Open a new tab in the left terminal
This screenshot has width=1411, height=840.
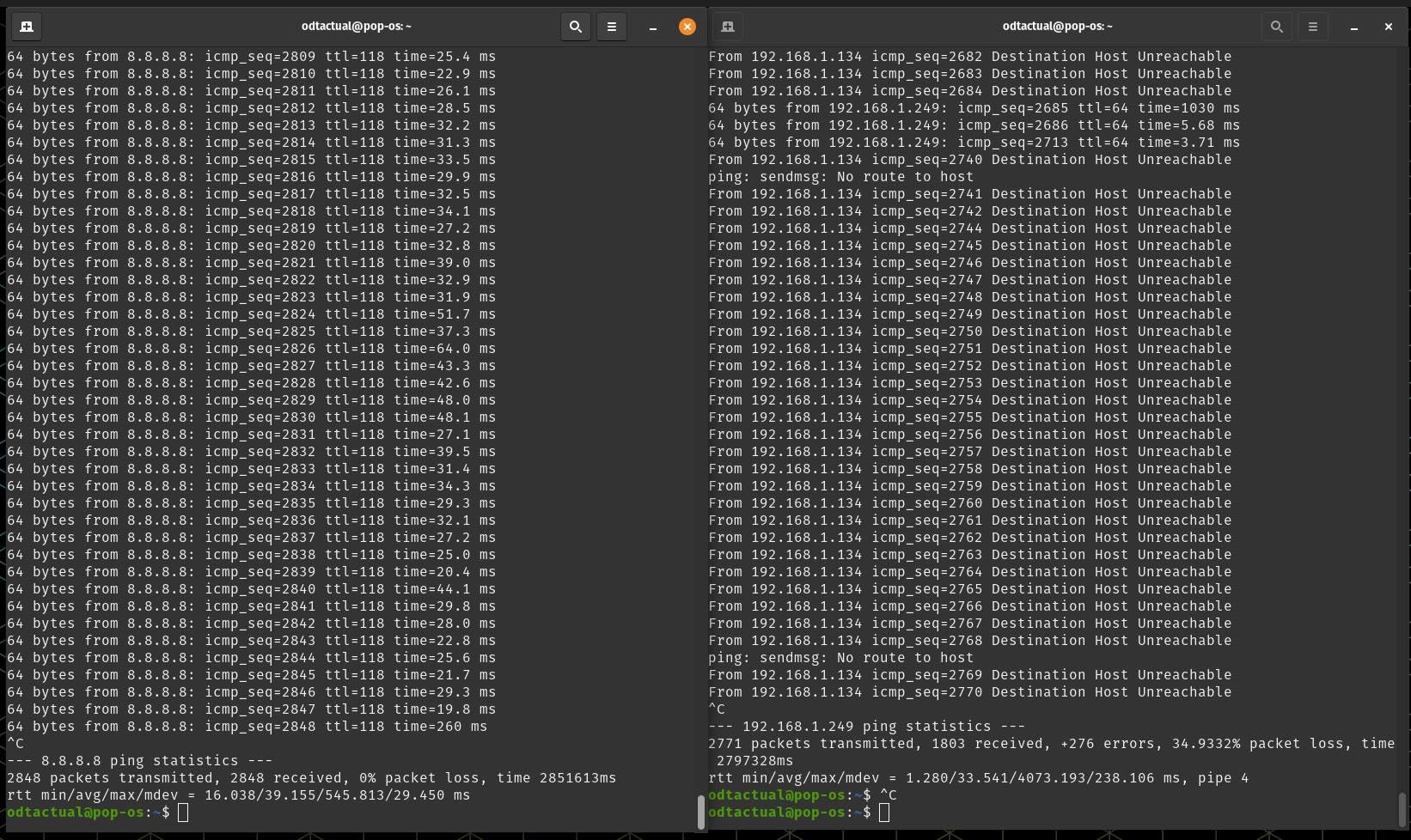27,27
